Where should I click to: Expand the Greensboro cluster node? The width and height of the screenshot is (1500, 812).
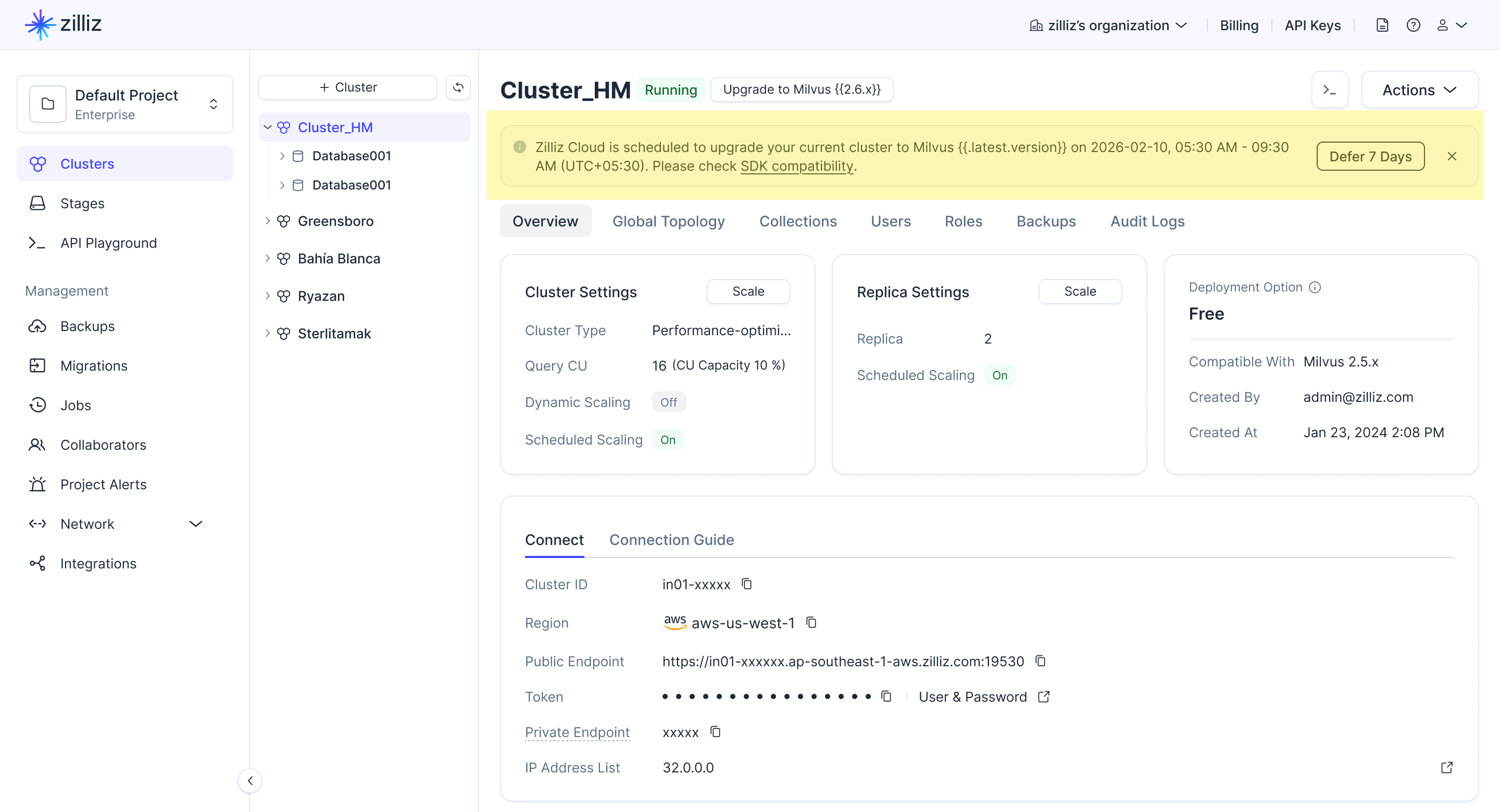point(267,221)
